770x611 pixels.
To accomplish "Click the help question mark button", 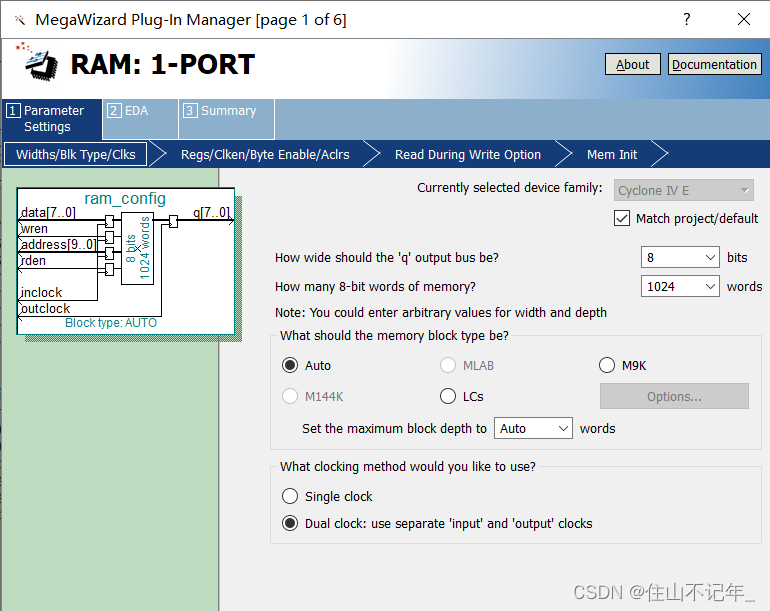I will pos(687,19).
